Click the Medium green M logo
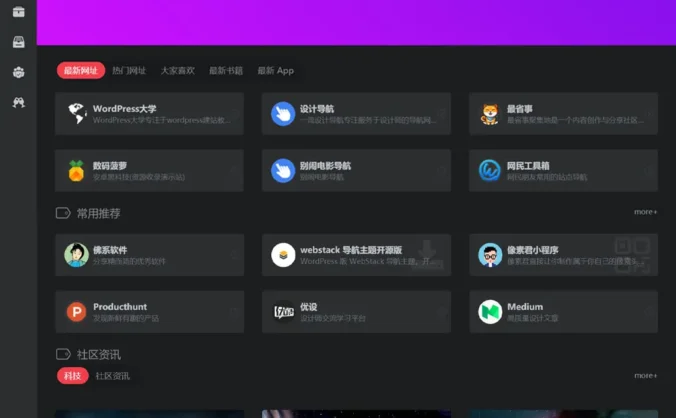This screenshot has width=676, height=418. (x=490, y=312)
